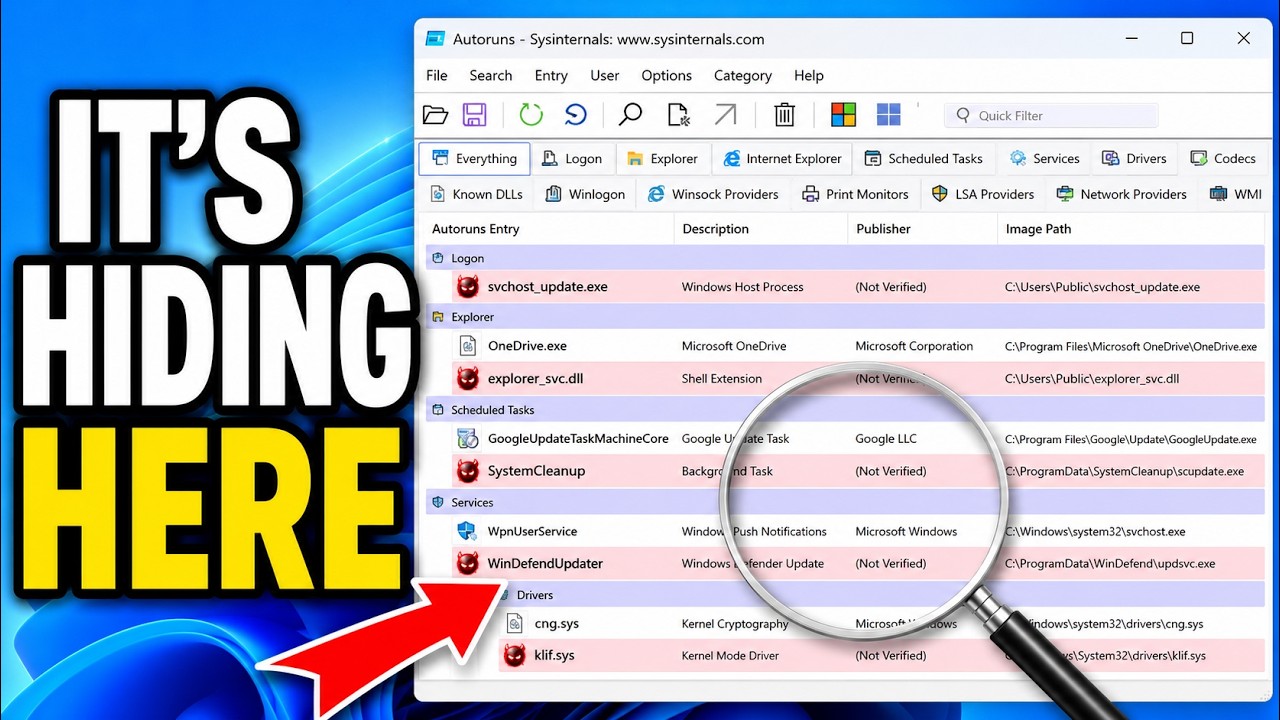The height and width of the screenshot is (720, 1280).
Task: Switch to the Codecs tab
Action: pyautogui.click(x=1223, y=158)
